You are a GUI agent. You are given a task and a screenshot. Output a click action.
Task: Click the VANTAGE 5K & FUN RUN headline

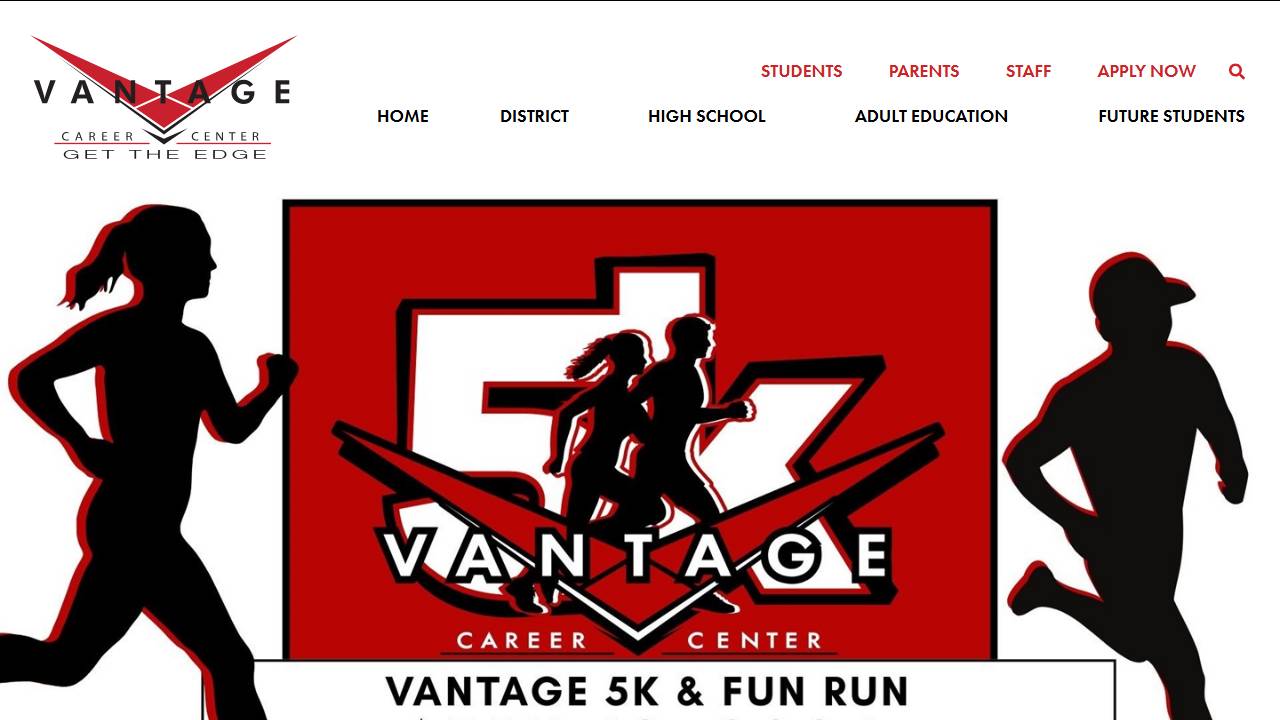point(647,692)
